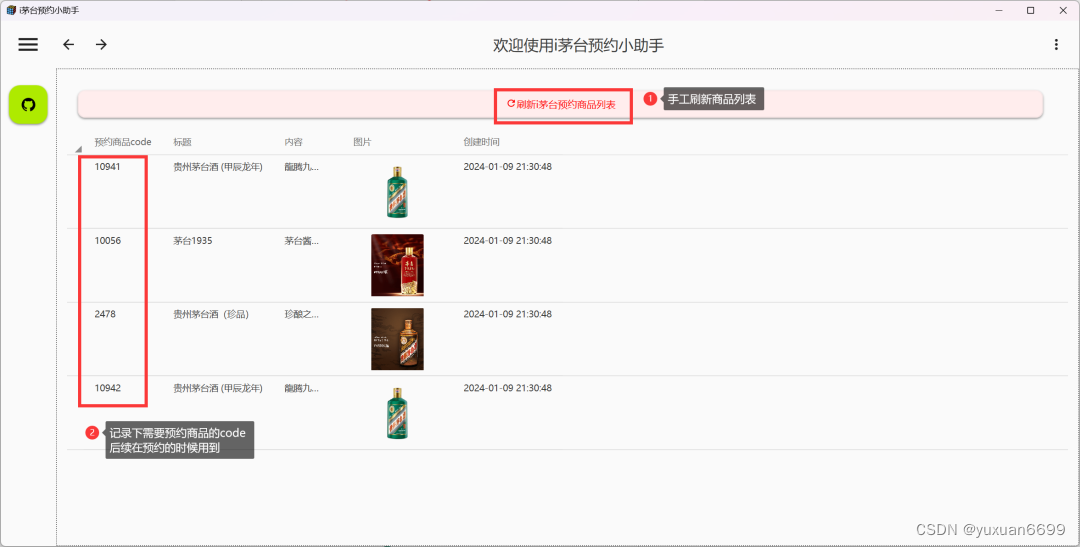Click the 图片 column header
Screen dimensions: 1080x547
point(362,142)
